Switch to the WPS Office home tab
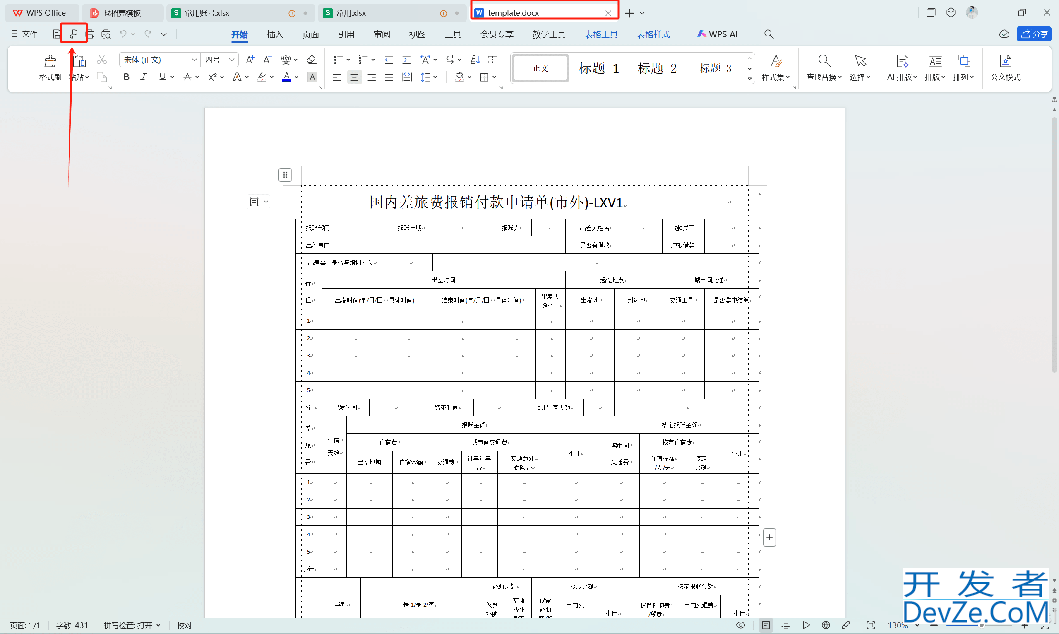This screenshot has width=1059, height=634. [x=40, y=13]
